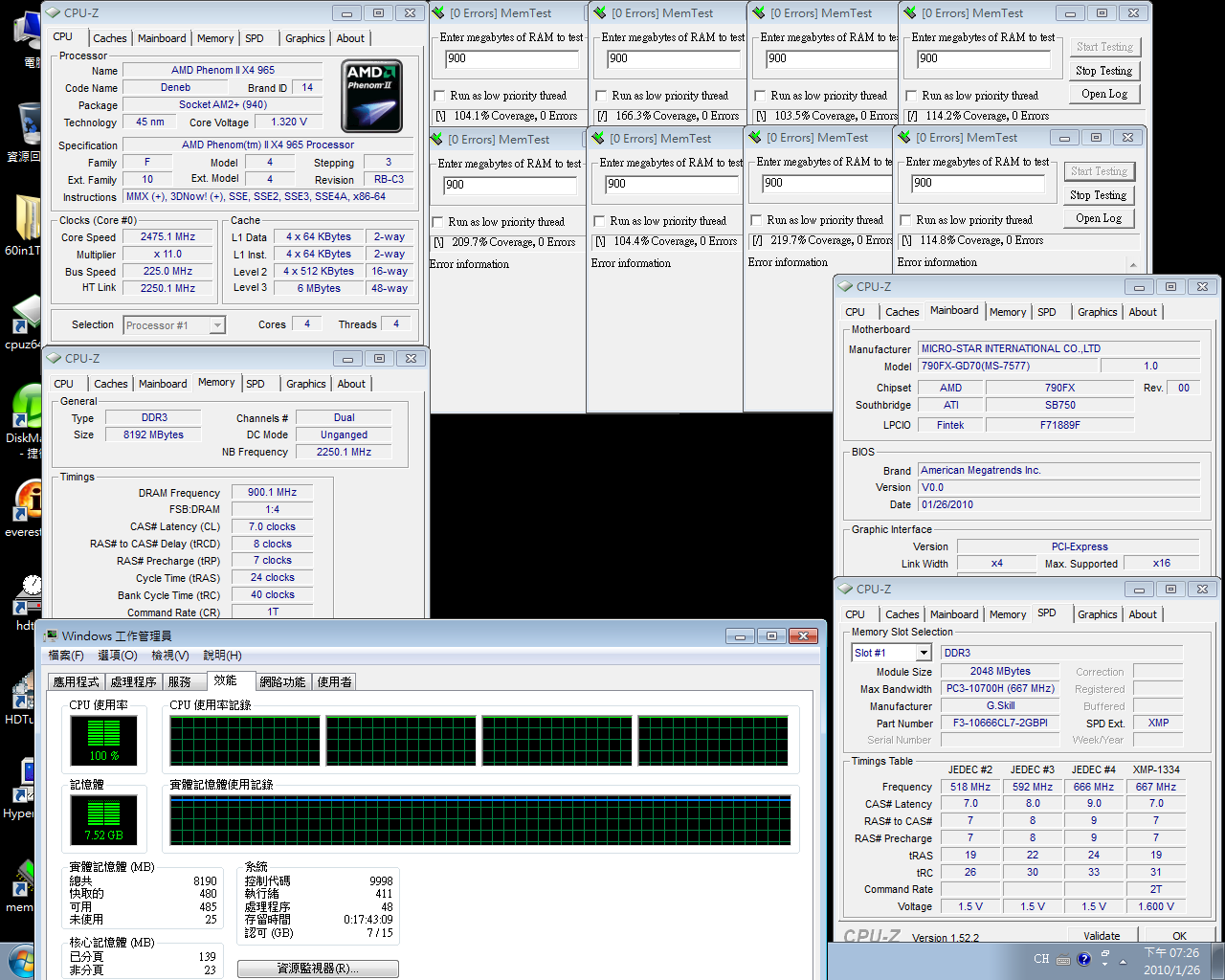Open the Windows Start button
1225x980 pixels.
[19, 961]
